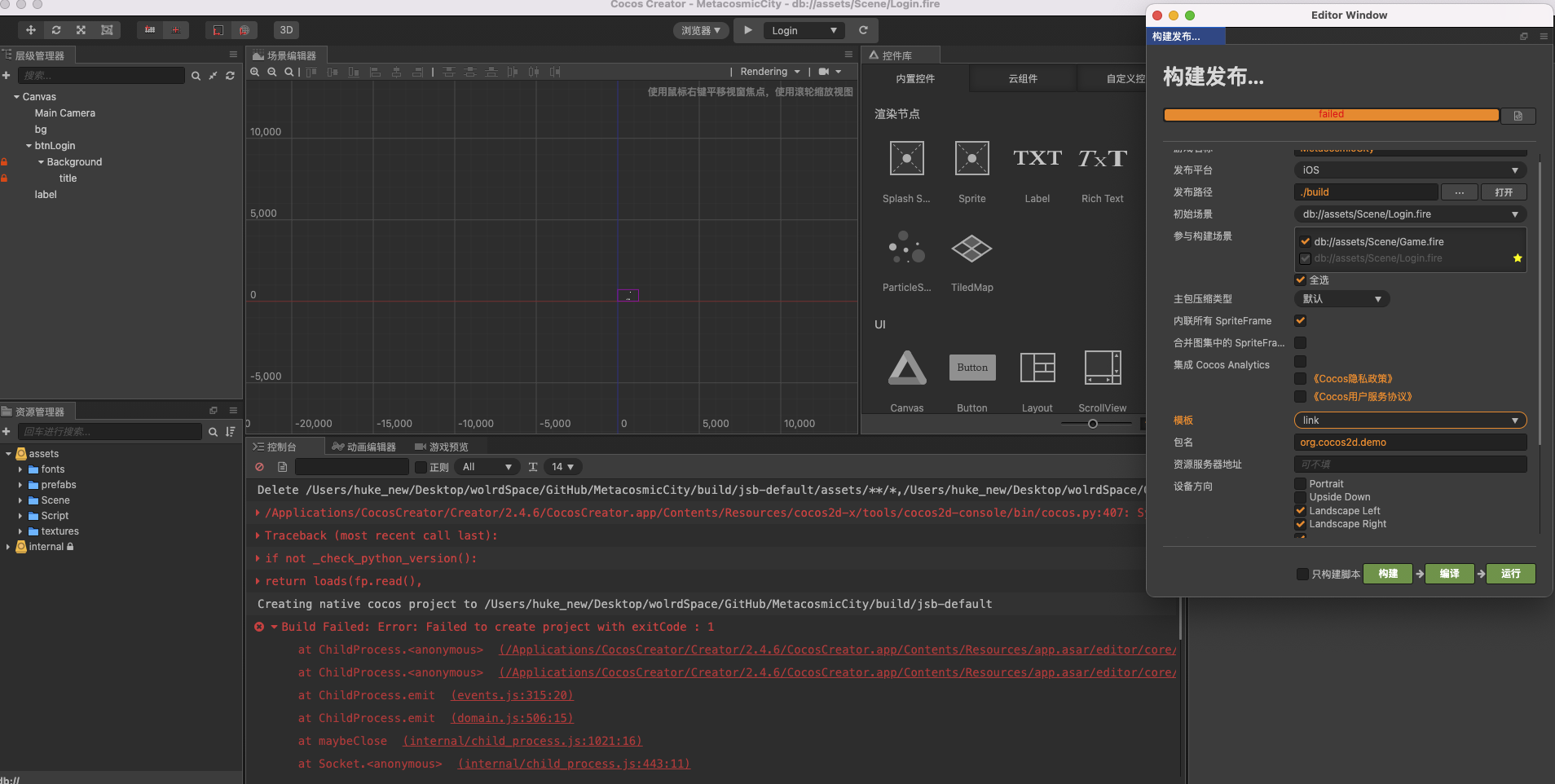
Task: Select the textures folder
Action: tap(59, 531)
